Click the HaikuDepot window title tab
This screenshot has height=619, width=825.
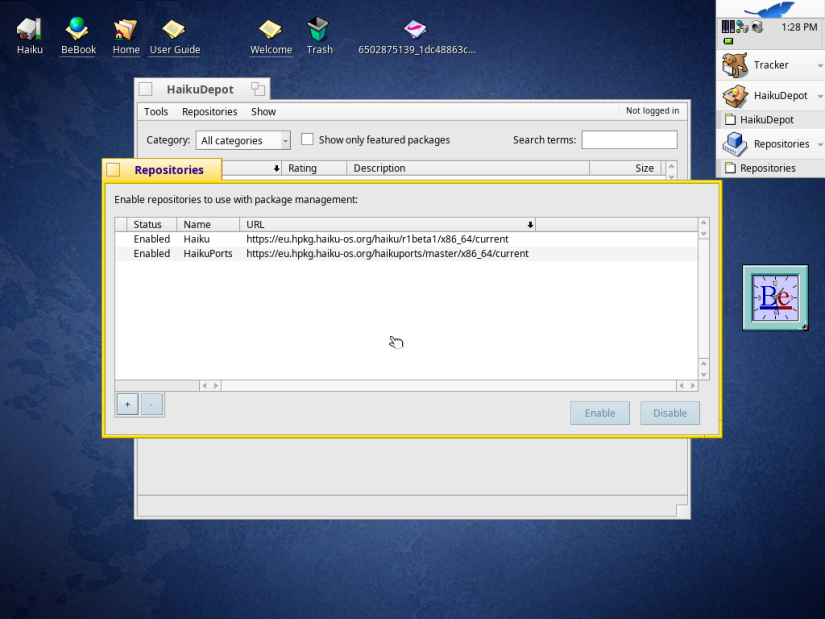(x=200, y=89)
